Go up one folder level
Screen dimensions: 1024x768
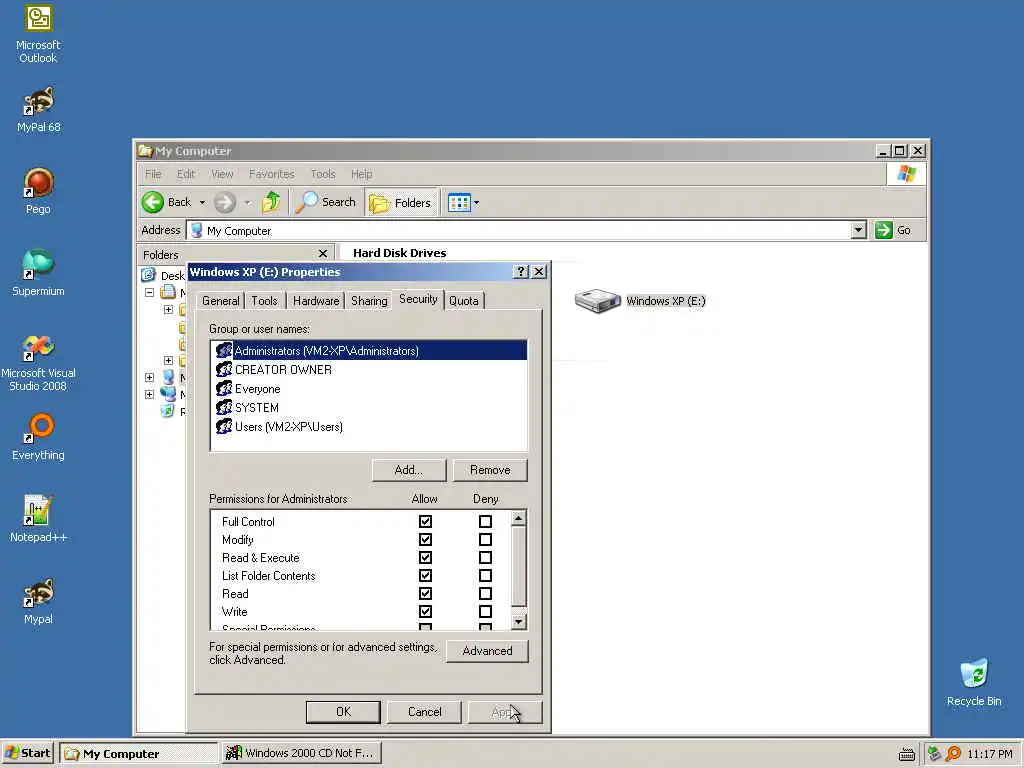(x=271, y=202)
